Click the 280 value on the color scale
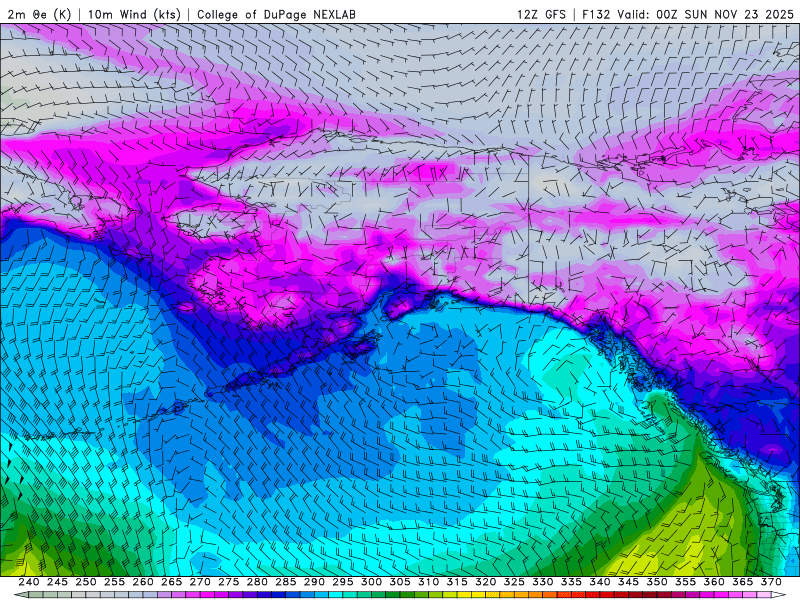The width and height of the screenshot is (800, 600). coord(257,582)
